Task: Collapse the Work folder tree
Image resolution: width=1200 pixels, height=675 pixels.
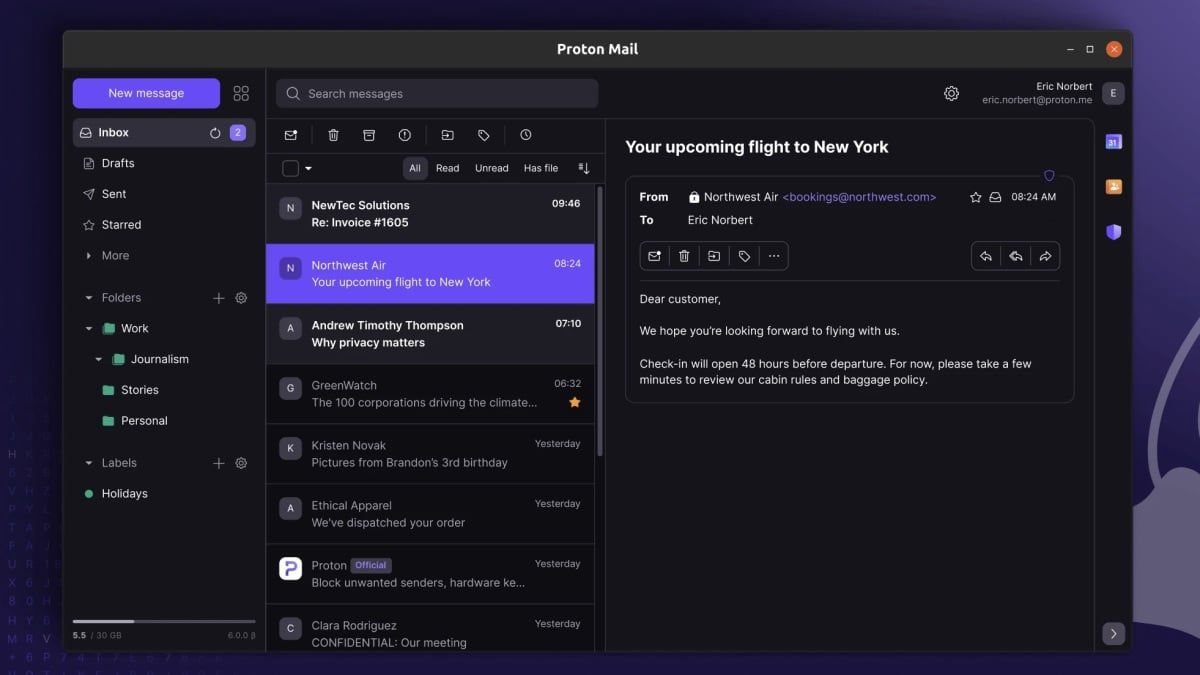Action: coord(89,328)
